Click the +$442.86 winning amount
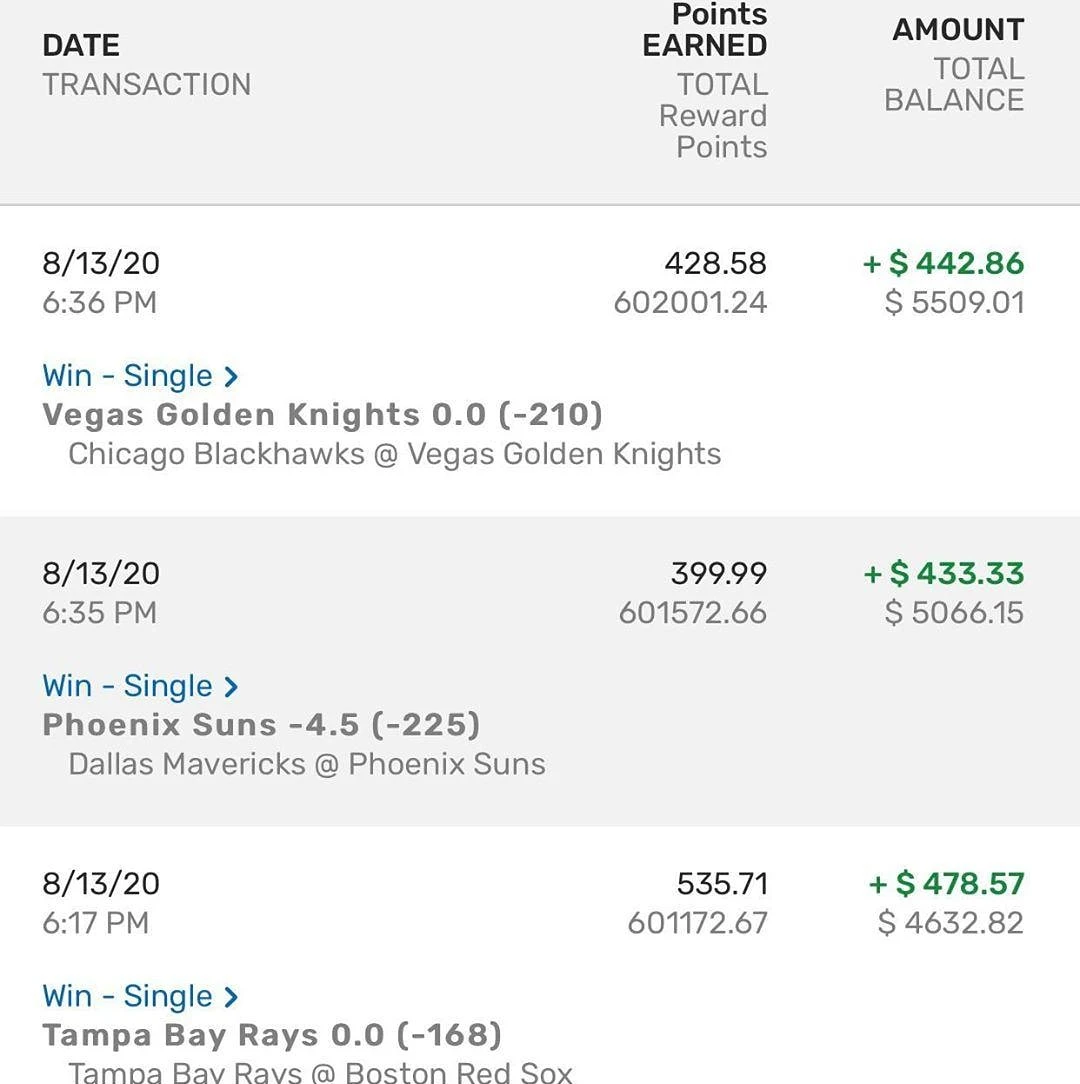Viewport: 1080px width, 1084px height. click(x=944, y=263)
